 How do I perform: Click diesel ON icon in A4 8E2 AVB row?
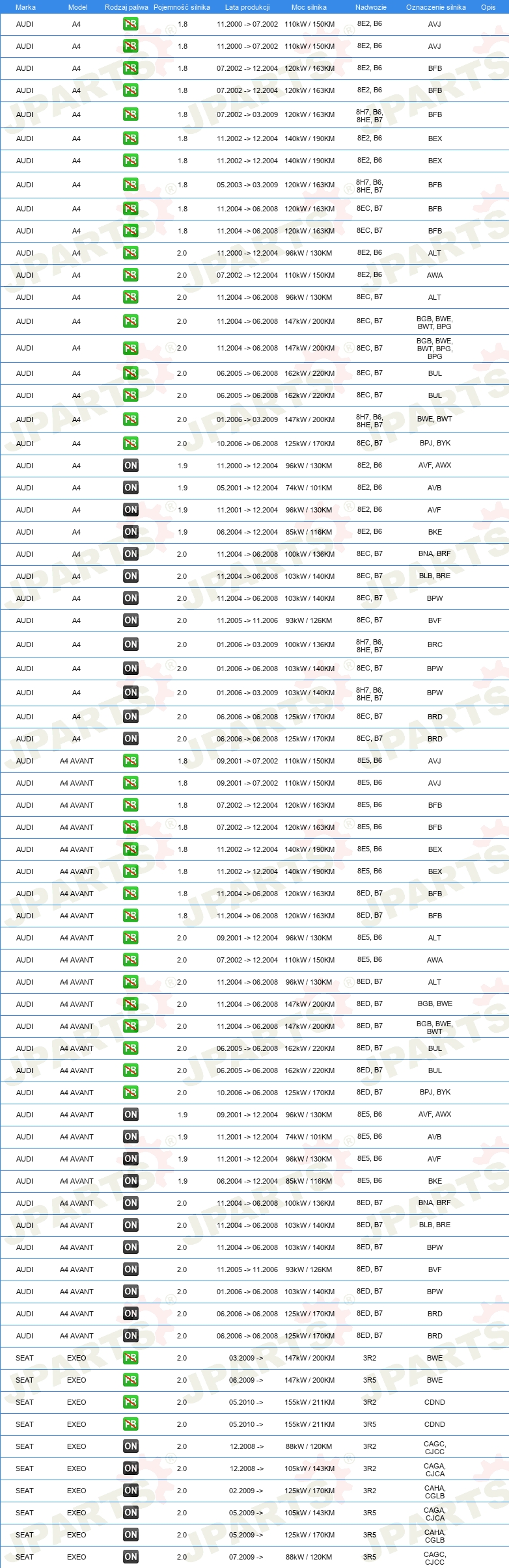tap(131, 488)
